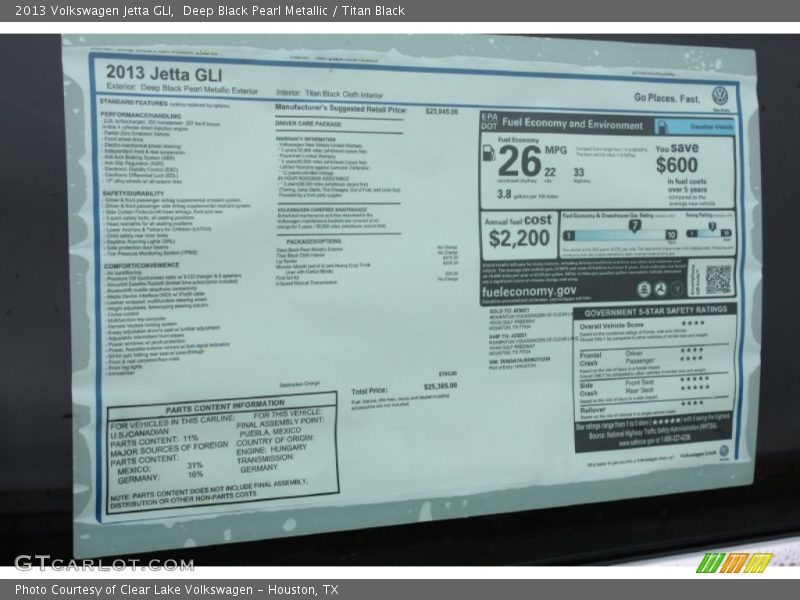Click the VW logo beside "Go Places. Fast."
The height and width of the screenshot is (600, 800).
pos(719,96)
